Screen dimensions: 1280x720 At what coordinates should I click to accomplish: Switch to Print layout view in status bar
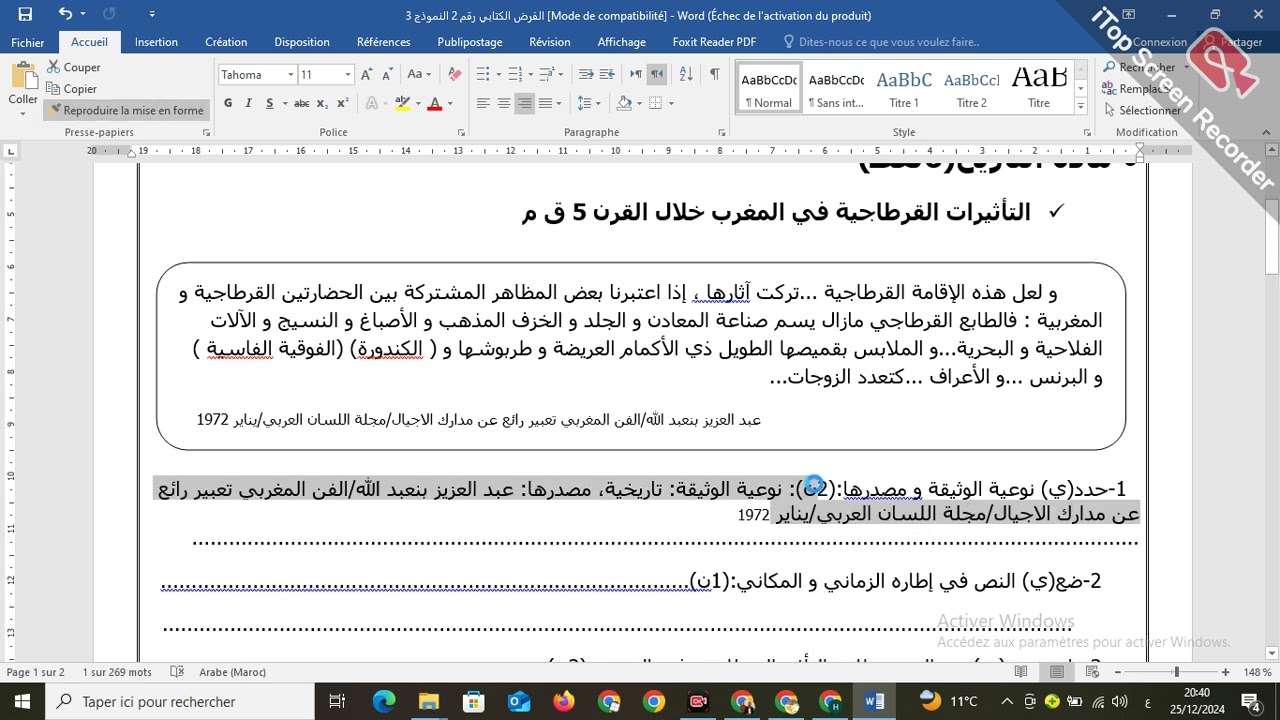tap(1056, 672)
